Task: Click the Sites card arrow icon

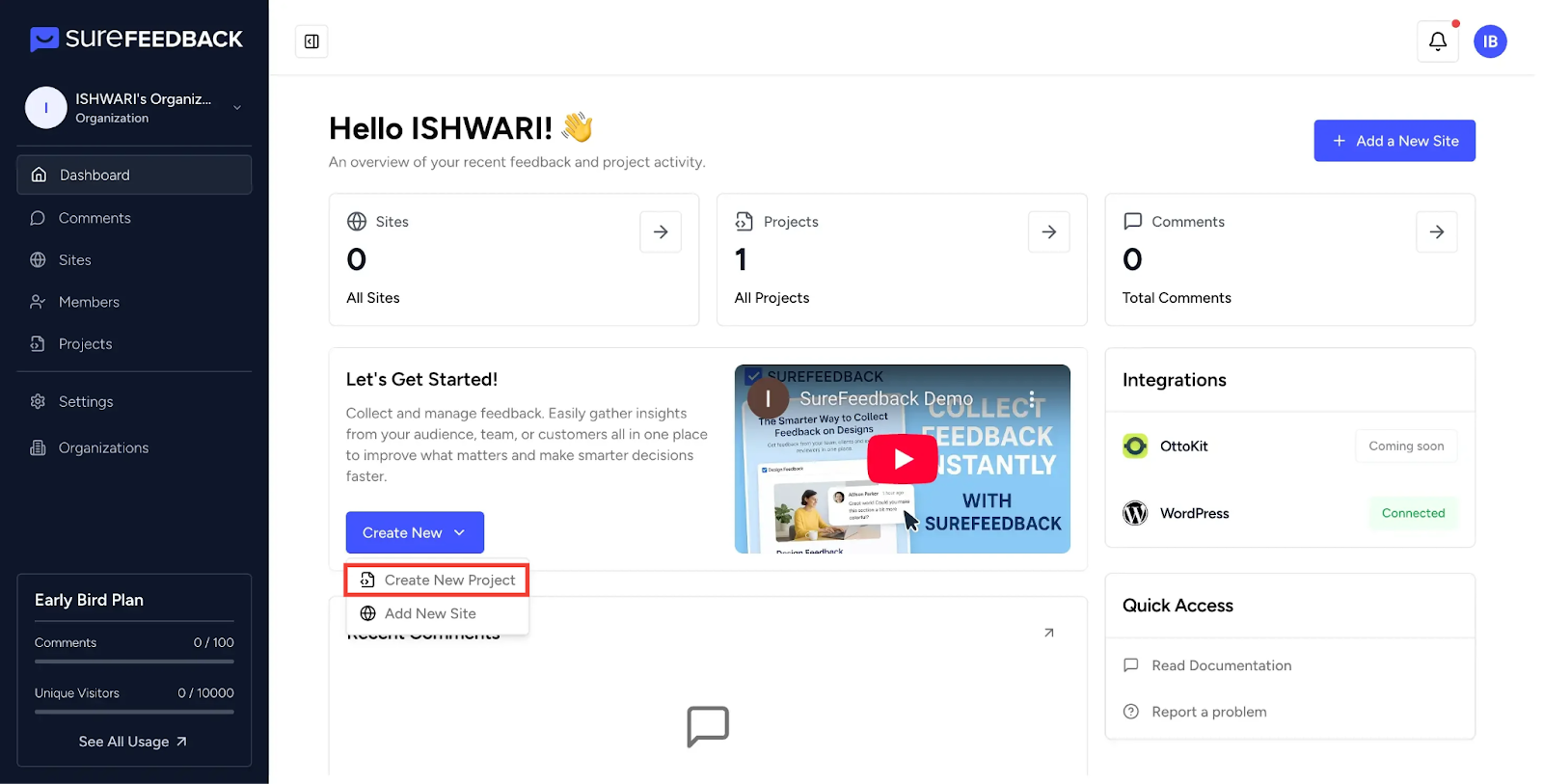Action: 661,231
